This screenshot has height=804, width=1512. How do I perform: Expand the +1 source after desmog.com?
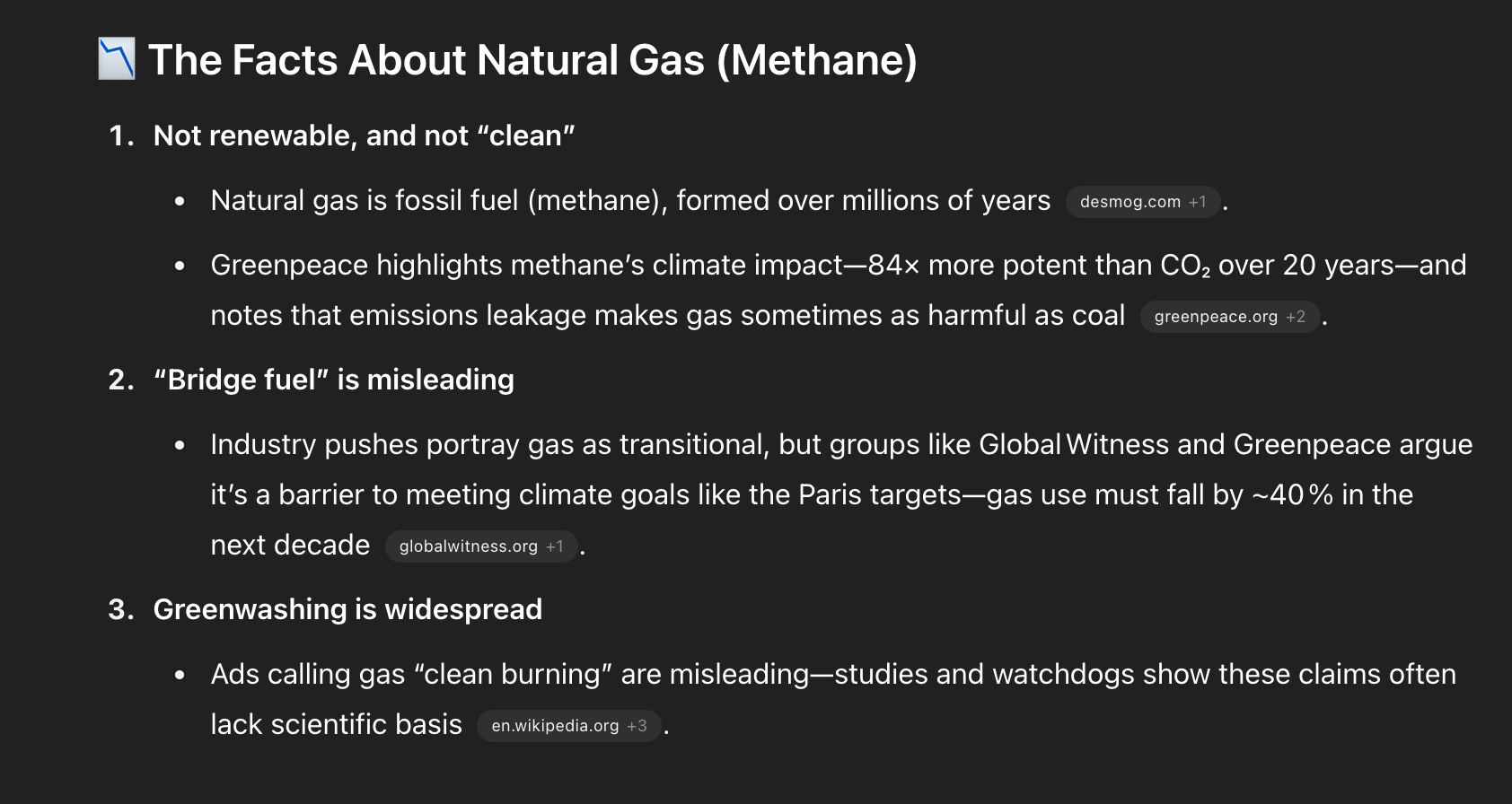pos(1198,202)
